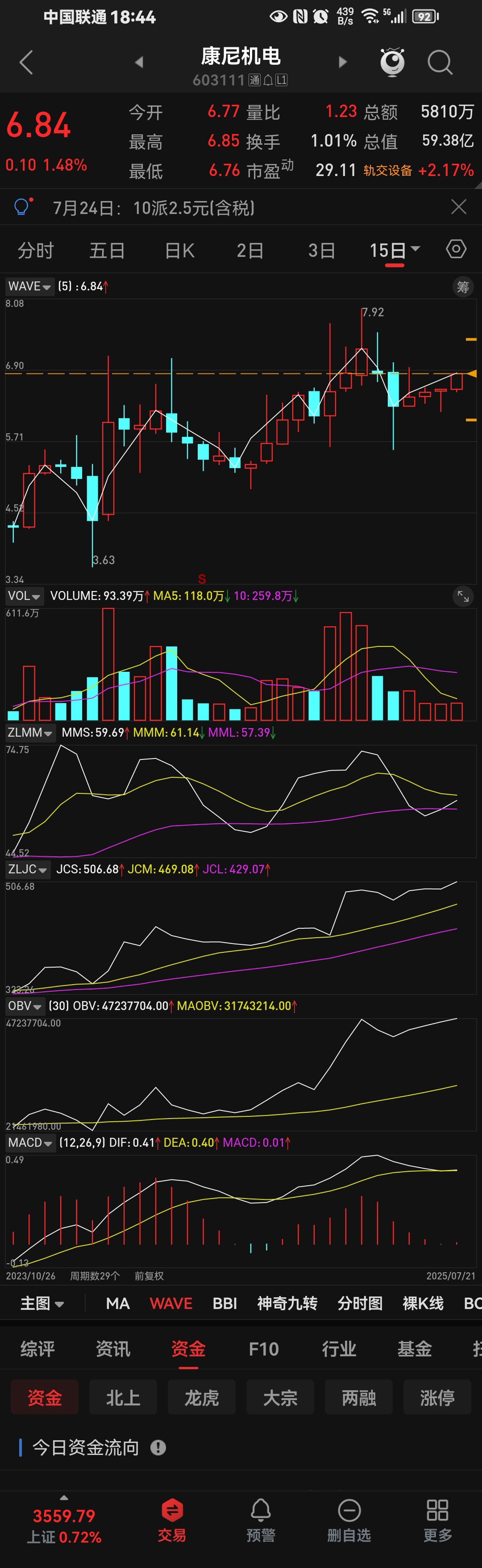482x1568 pixels.
Task: Open the robot assistant icon
Action: point(393,62)
